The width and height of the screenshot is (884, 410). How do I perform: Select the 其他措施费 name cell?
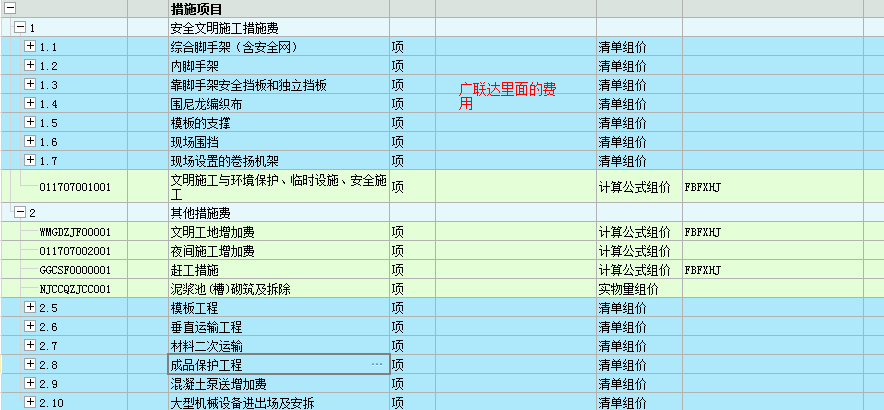pyautogui.click(x=279, y=213)
